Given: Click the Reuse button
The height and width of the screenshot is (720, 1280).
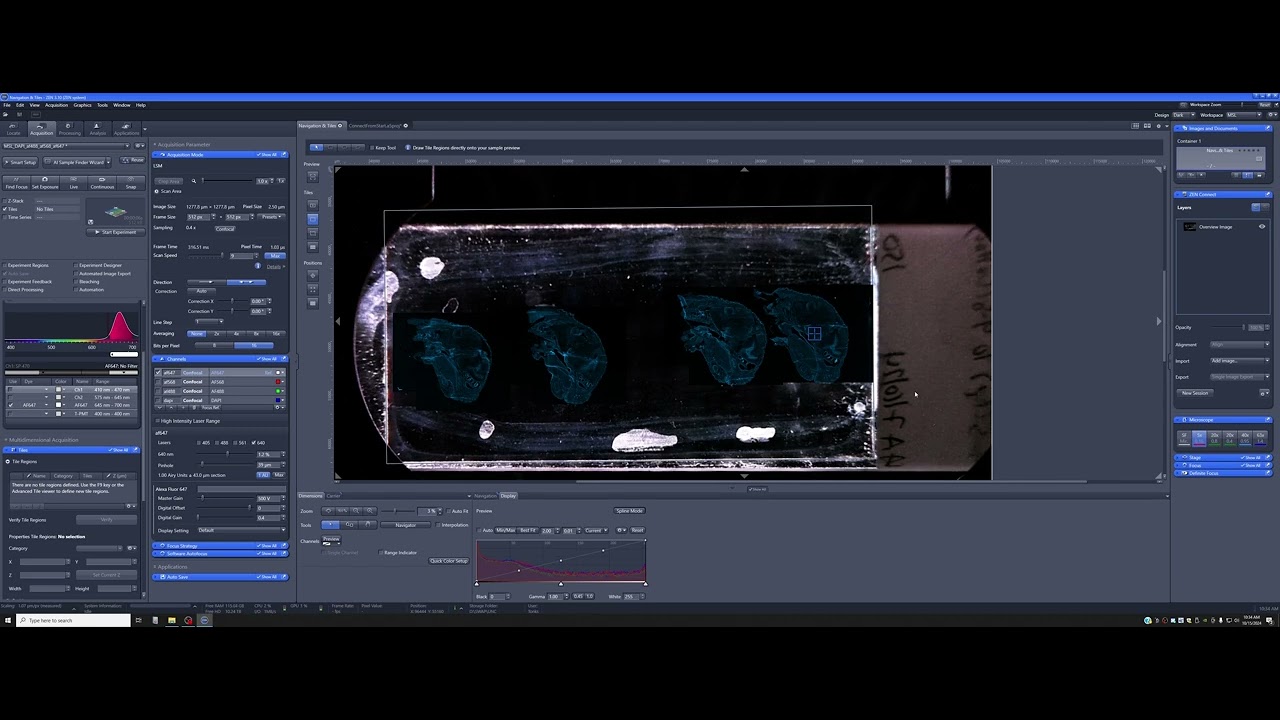Looking at the screenshot, I should point(134,160).
